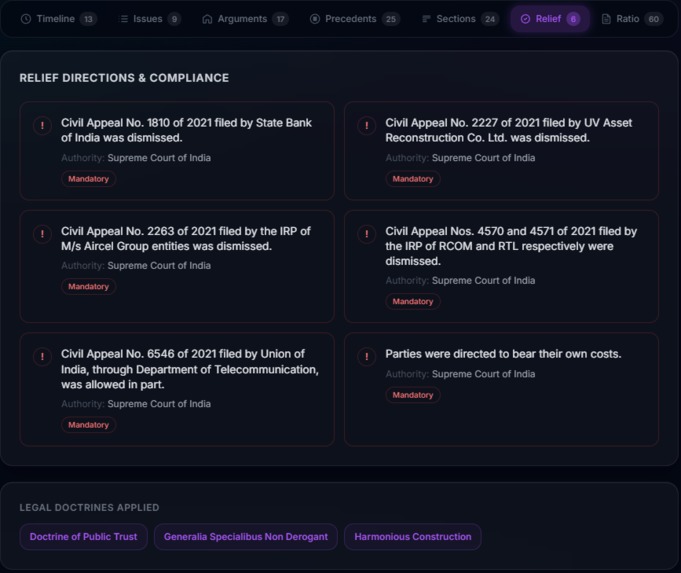Screen dimensions: 681x573
Task: Click the lines icon beside Sections
Action: [426, 19]
